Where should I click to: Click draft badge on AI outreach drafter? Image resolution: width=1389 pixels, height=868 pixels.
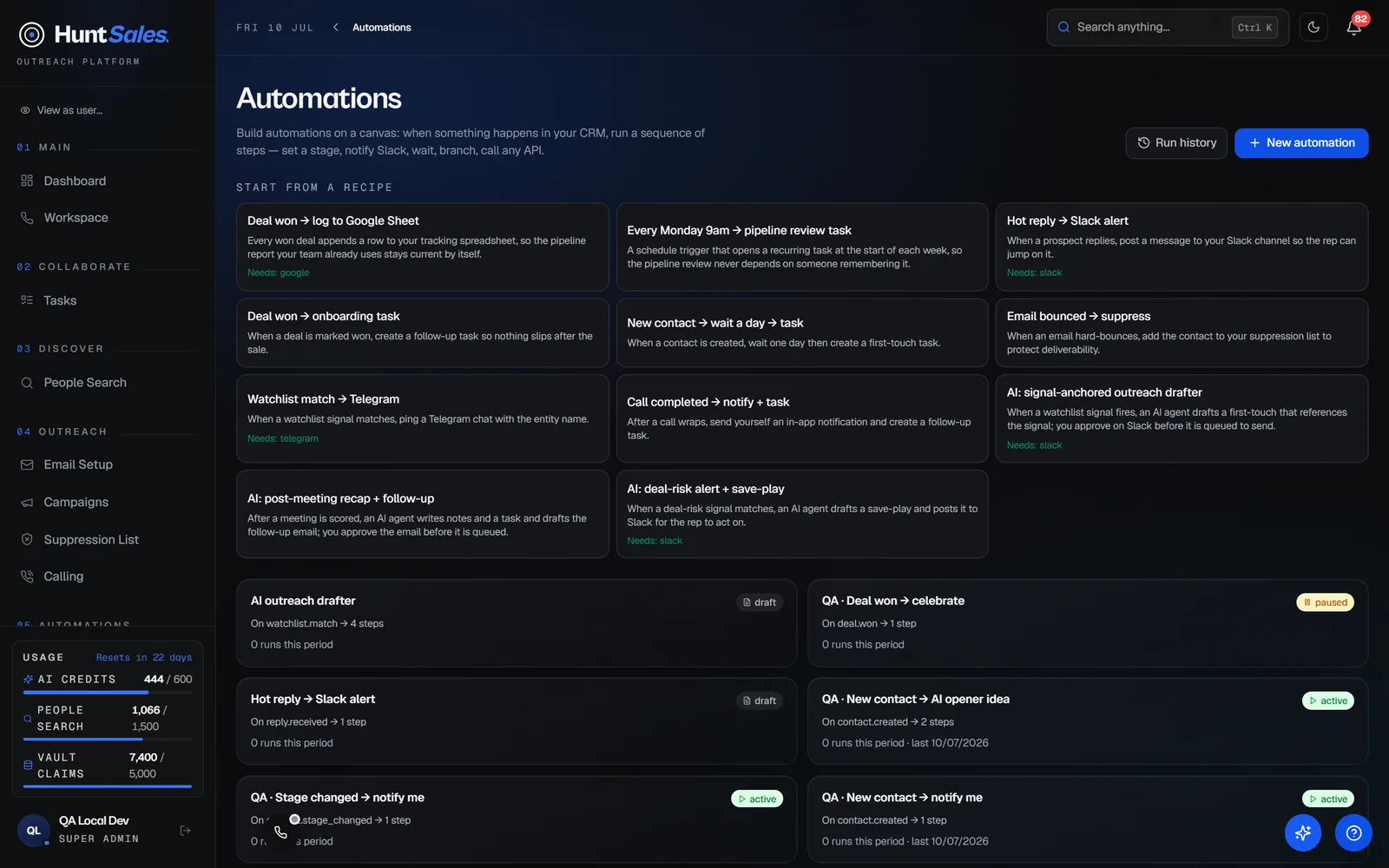(760, 602)
